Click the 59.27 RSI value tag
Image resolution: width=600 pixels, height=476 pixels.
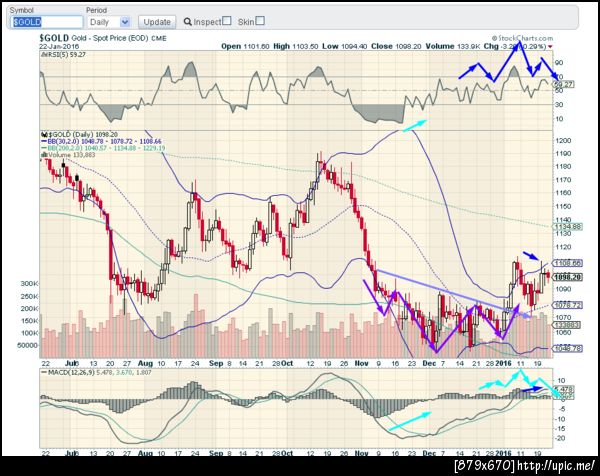click(x=564, y=84)
